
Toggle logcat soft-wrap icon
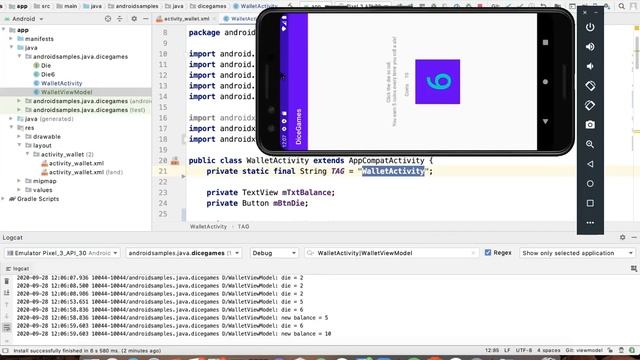(7, 327)
